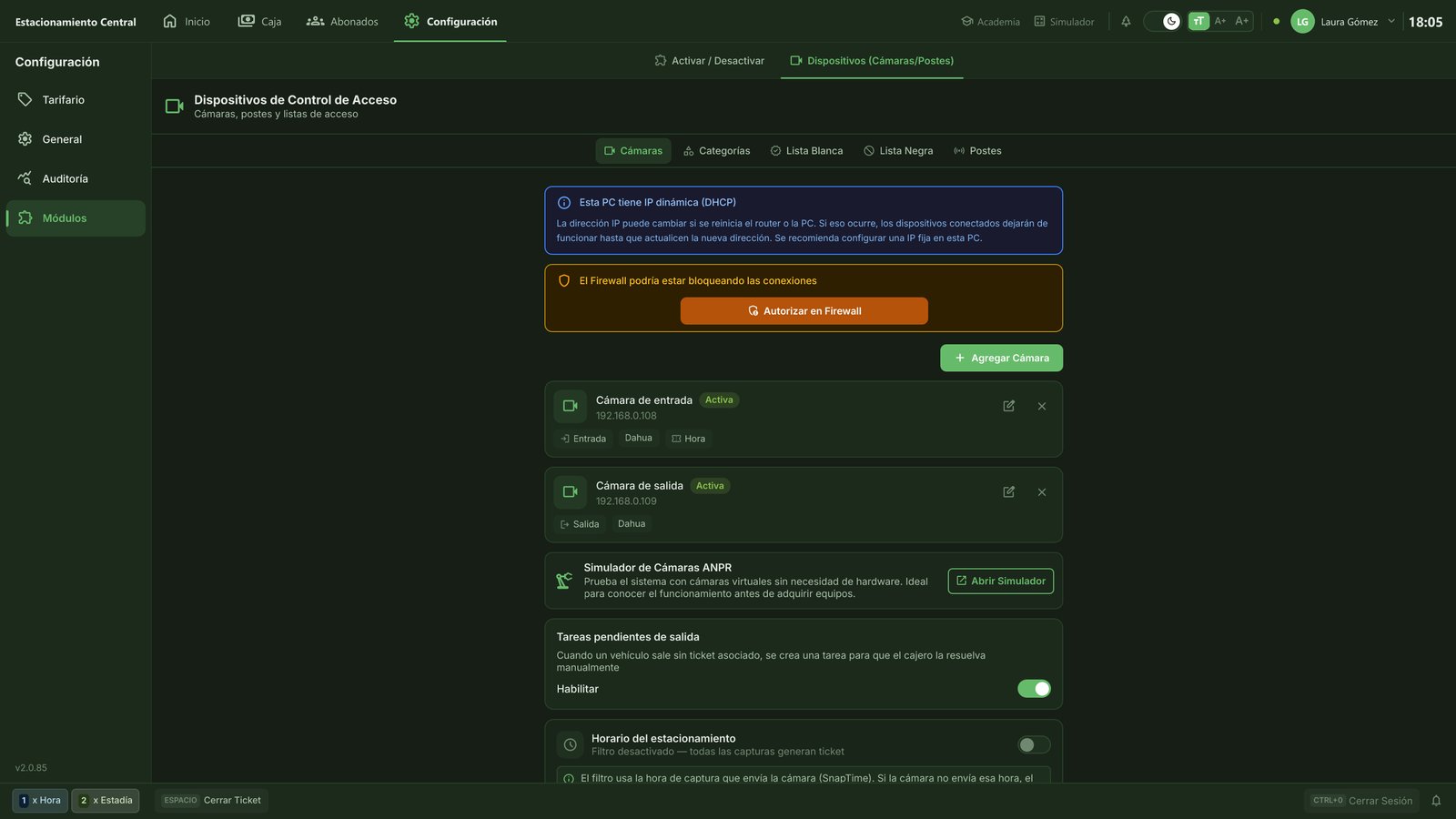This screenshot has width=1456, height=819.
Task: Enable Horario del estacionamiento toggle
Action: point(1034,745)
